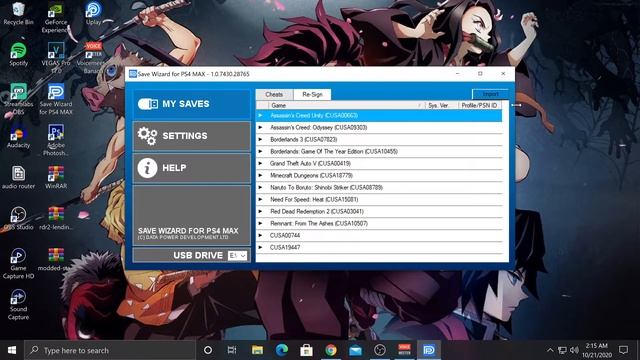Open OBS Studio desktop shortcut
This screenshot has width=640, height=360.
point(18,219)
